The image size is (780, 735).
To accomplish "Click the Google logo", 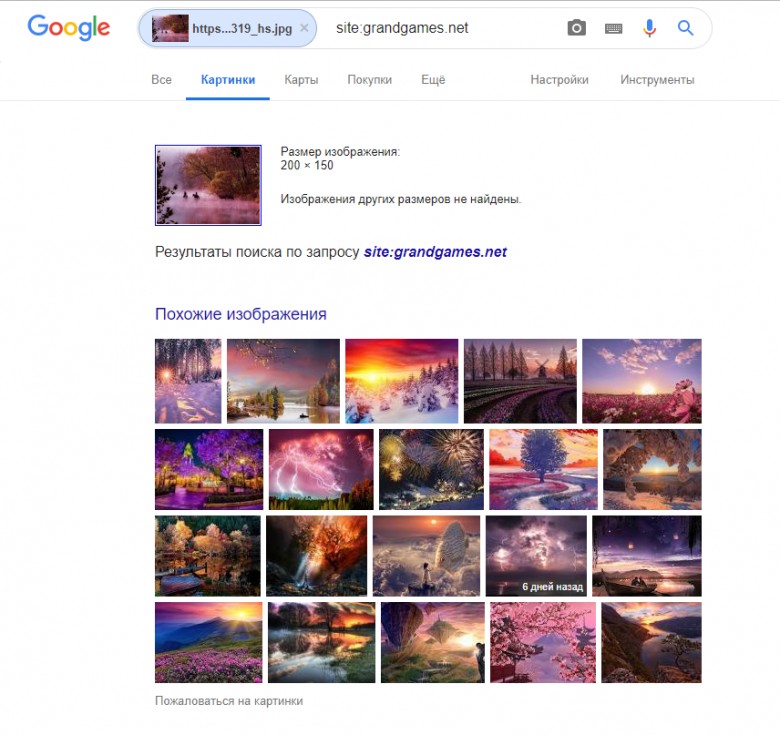I will pos(69,27).
